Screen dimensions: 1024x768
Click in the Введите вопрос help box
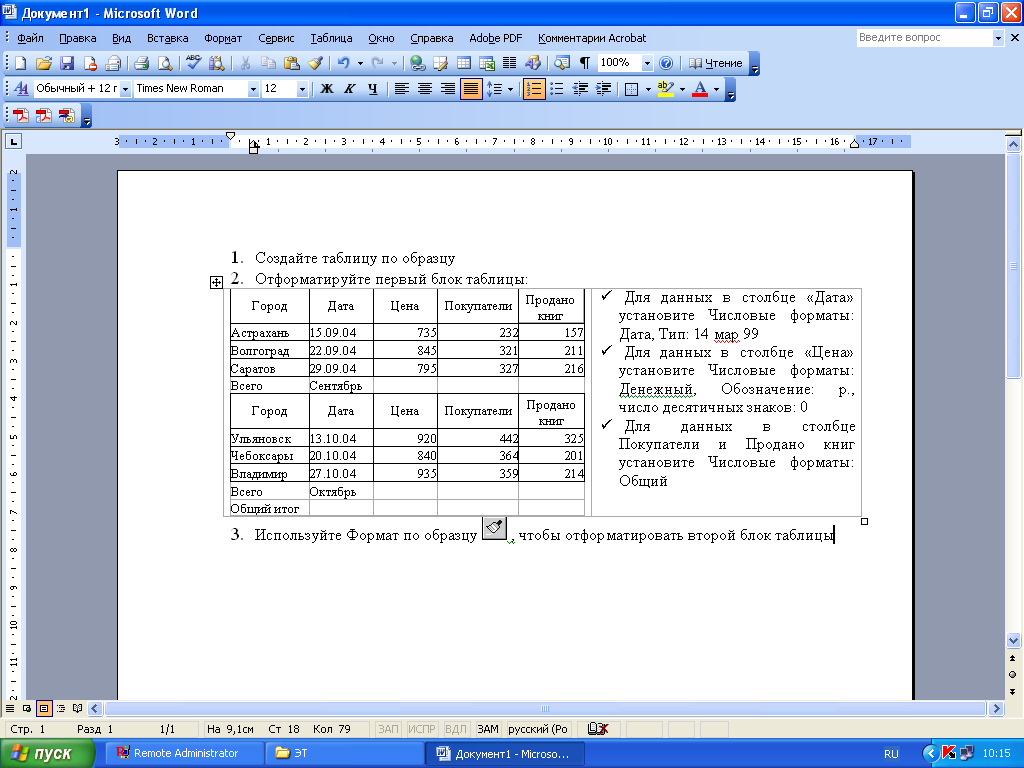[x=924, y=38]
